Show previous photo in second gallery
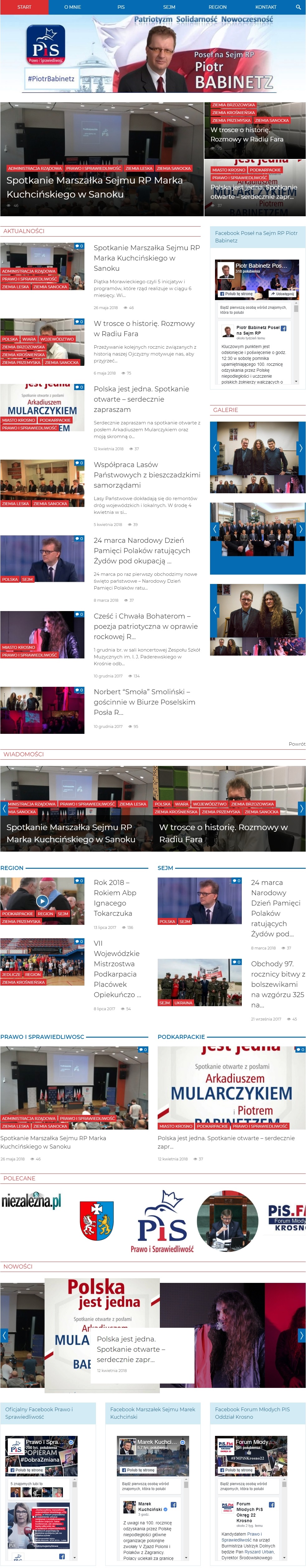 pyautogui.click(x=214, y=529)
